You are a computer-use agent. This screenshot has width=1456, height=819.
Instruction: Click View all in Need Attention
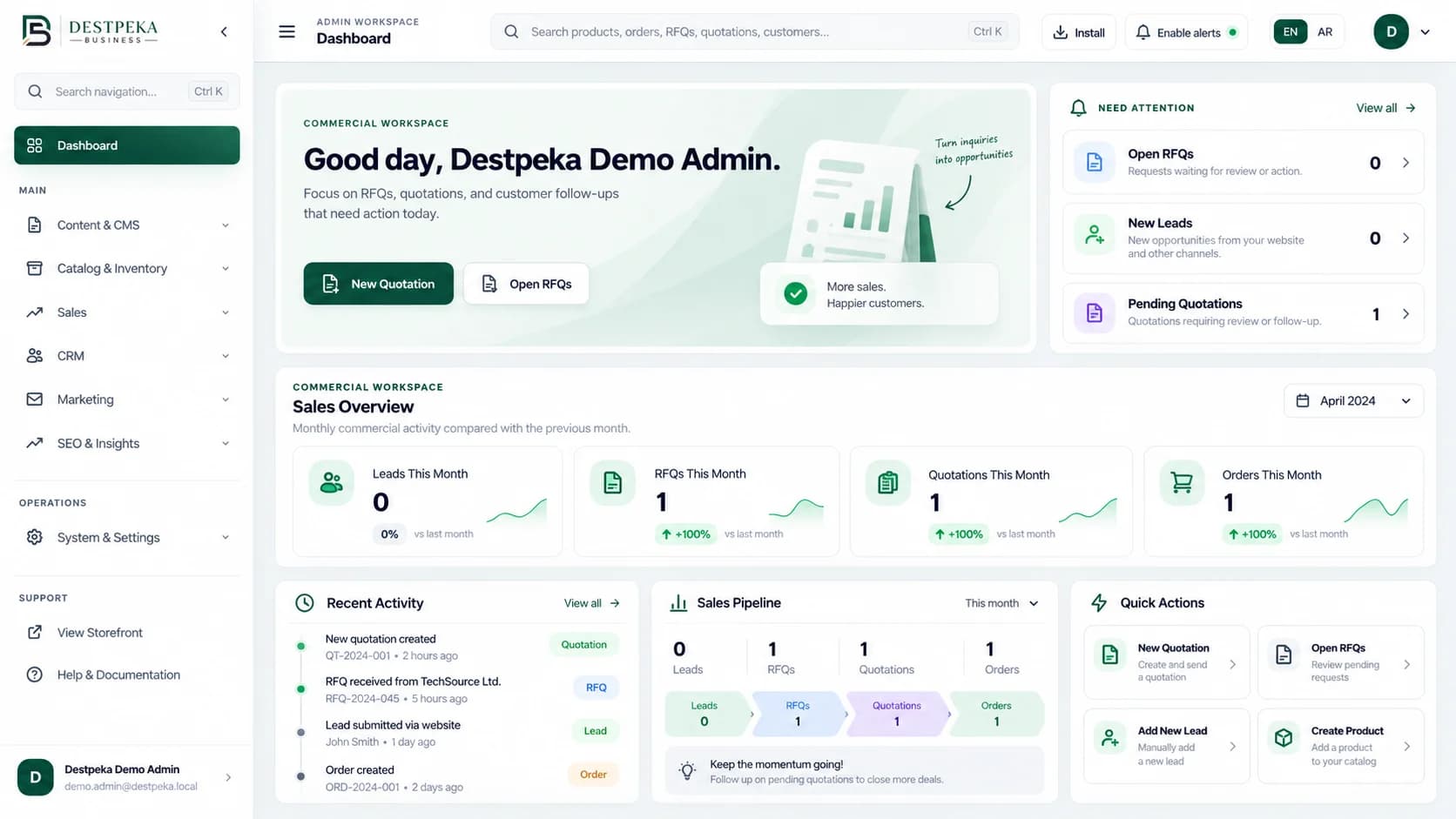point(1385,108)
